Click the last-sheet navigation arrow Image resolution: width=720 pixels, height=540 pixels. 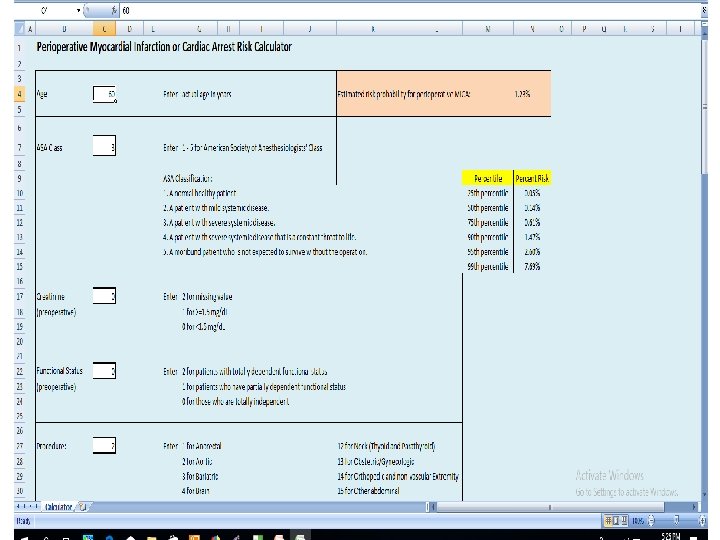click(x=38, y=506)
